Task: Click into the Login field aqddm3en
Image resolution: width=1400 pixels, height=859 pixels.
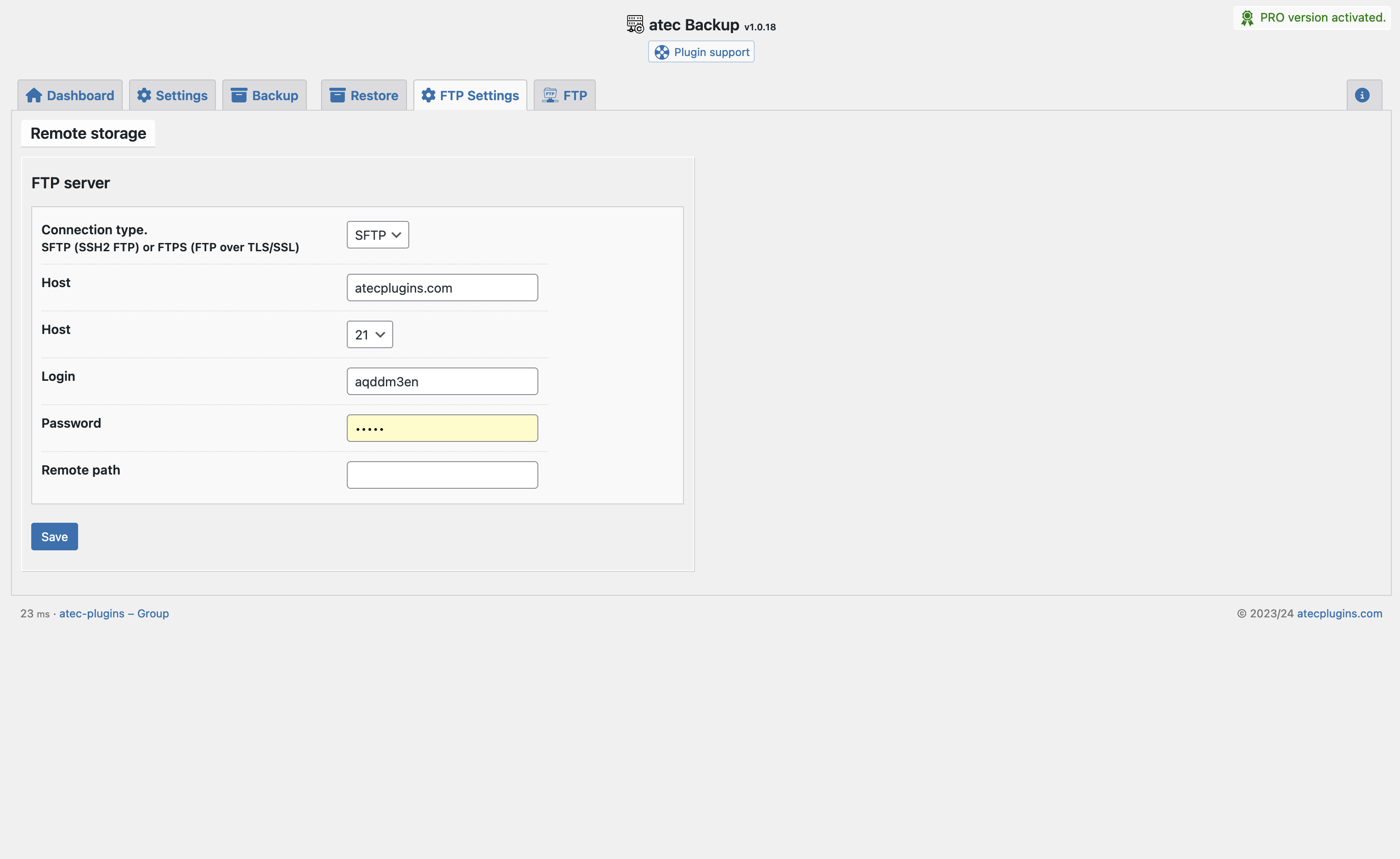Action: (x=442, y=381)
